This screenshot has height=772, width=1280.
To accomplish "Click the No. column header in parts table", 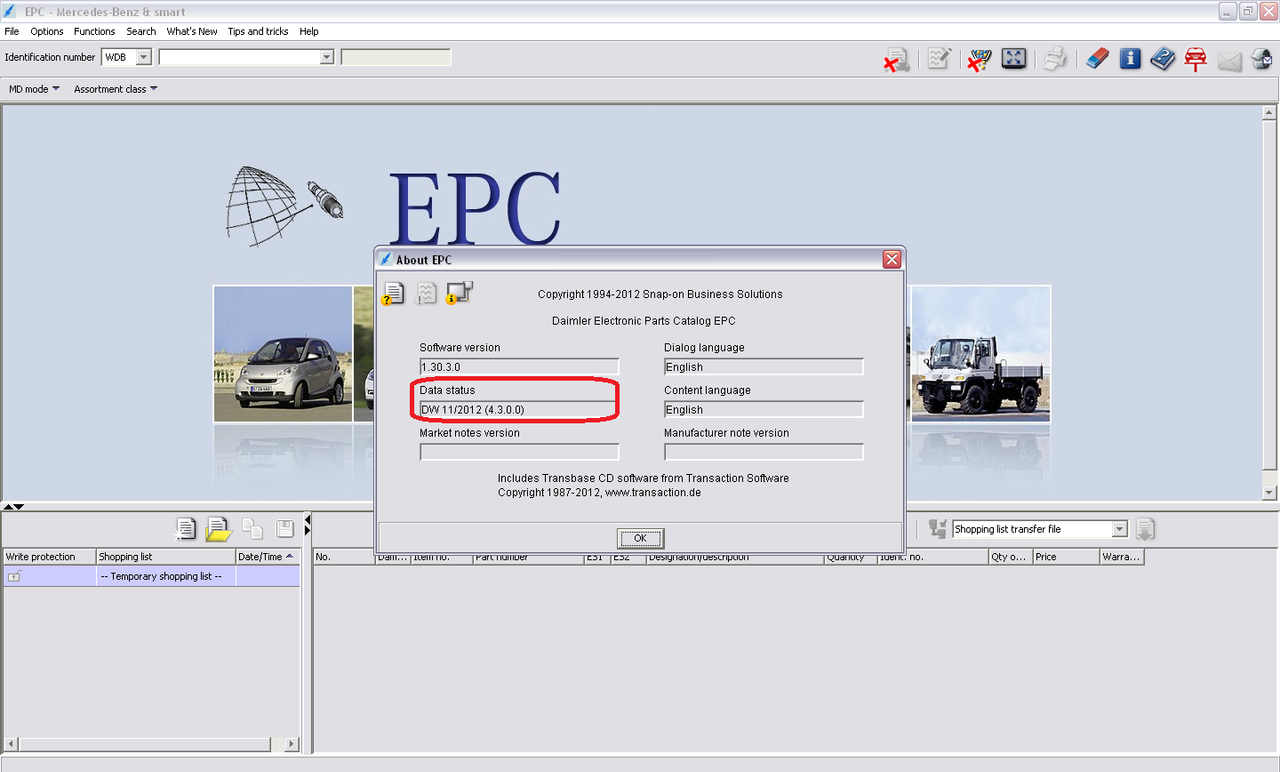I will click(343, 557).
